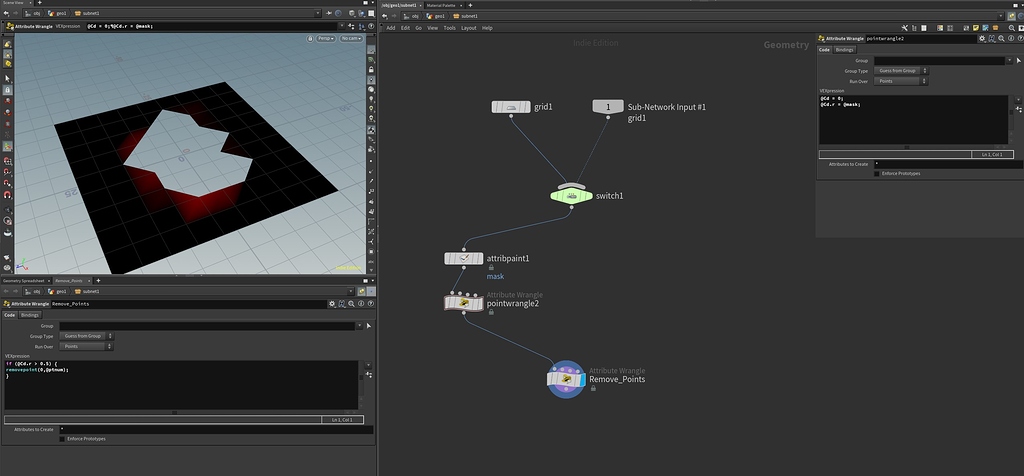1024x476 pixels.
Task: Select the switch1 node in the network
Action: 571,195
